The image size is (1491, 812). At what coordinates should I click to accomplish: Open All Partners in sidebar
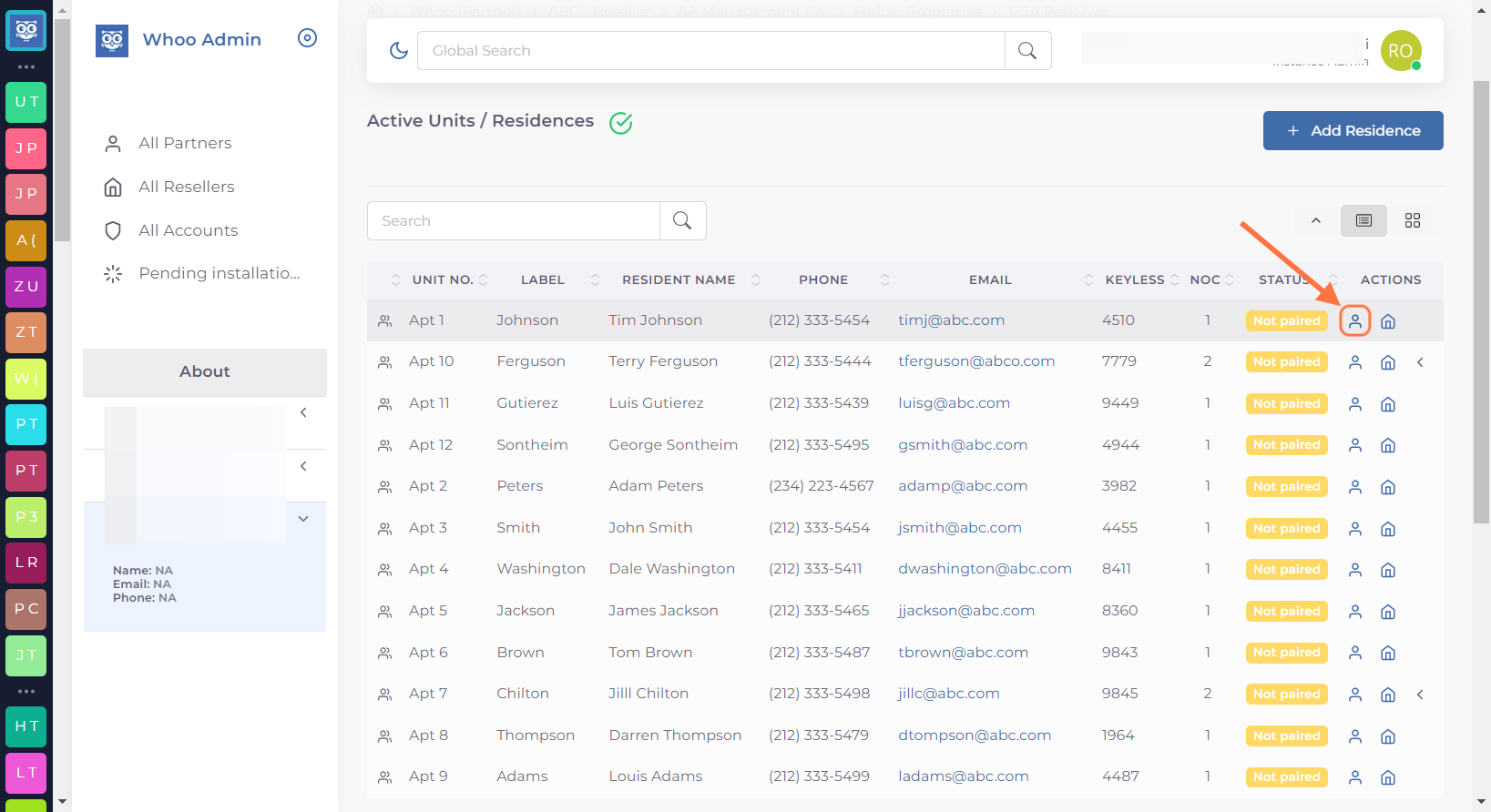pyautogui.click(x=185, y=144)
